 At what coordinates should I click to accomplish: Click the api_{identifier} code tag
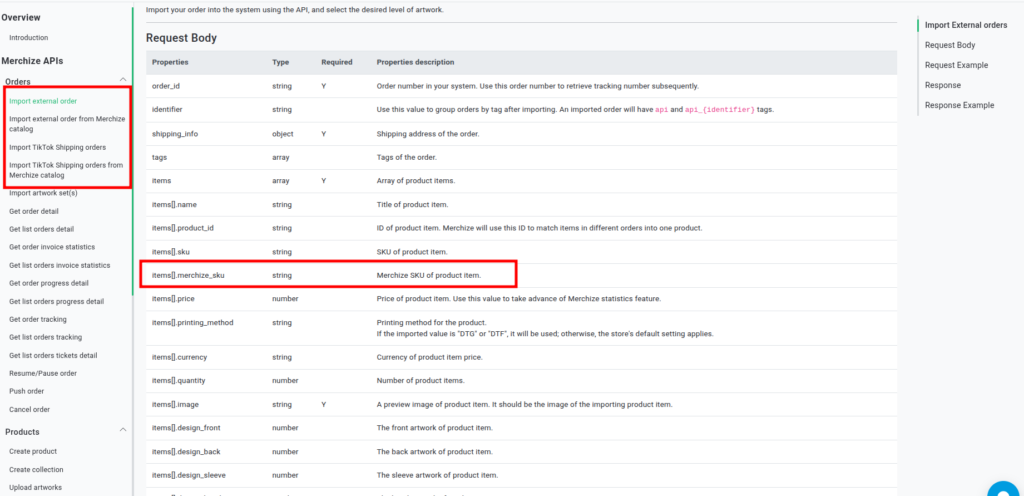[720, 110]
